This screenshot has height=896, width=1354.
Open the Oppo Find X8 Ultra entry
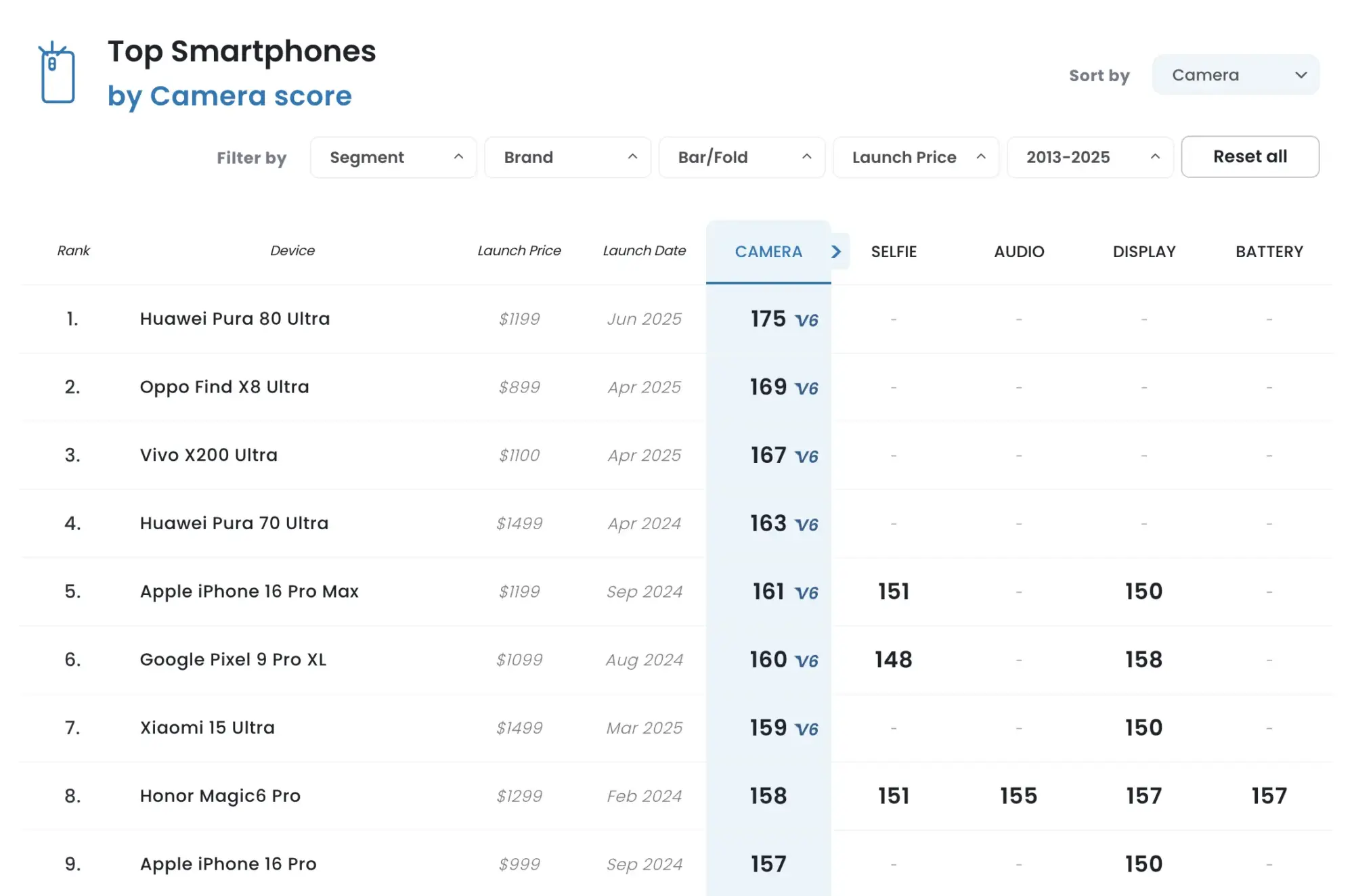click(225, 387)
